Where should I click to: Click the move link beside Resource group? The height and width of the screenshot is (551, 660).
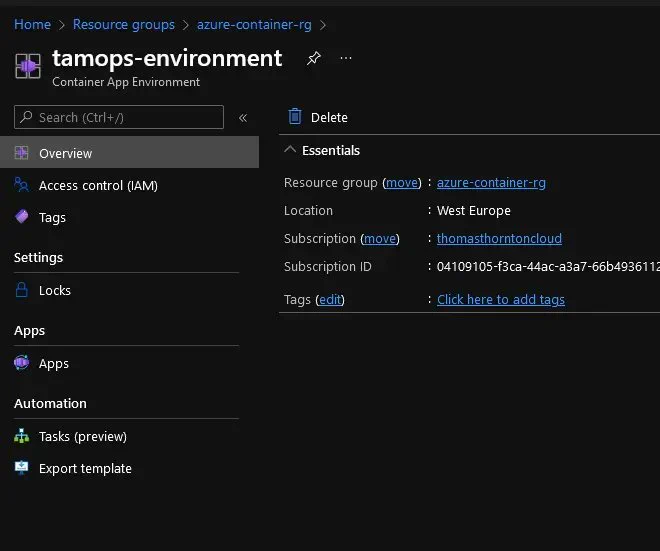pyautogui.click(x=402, y=183)
